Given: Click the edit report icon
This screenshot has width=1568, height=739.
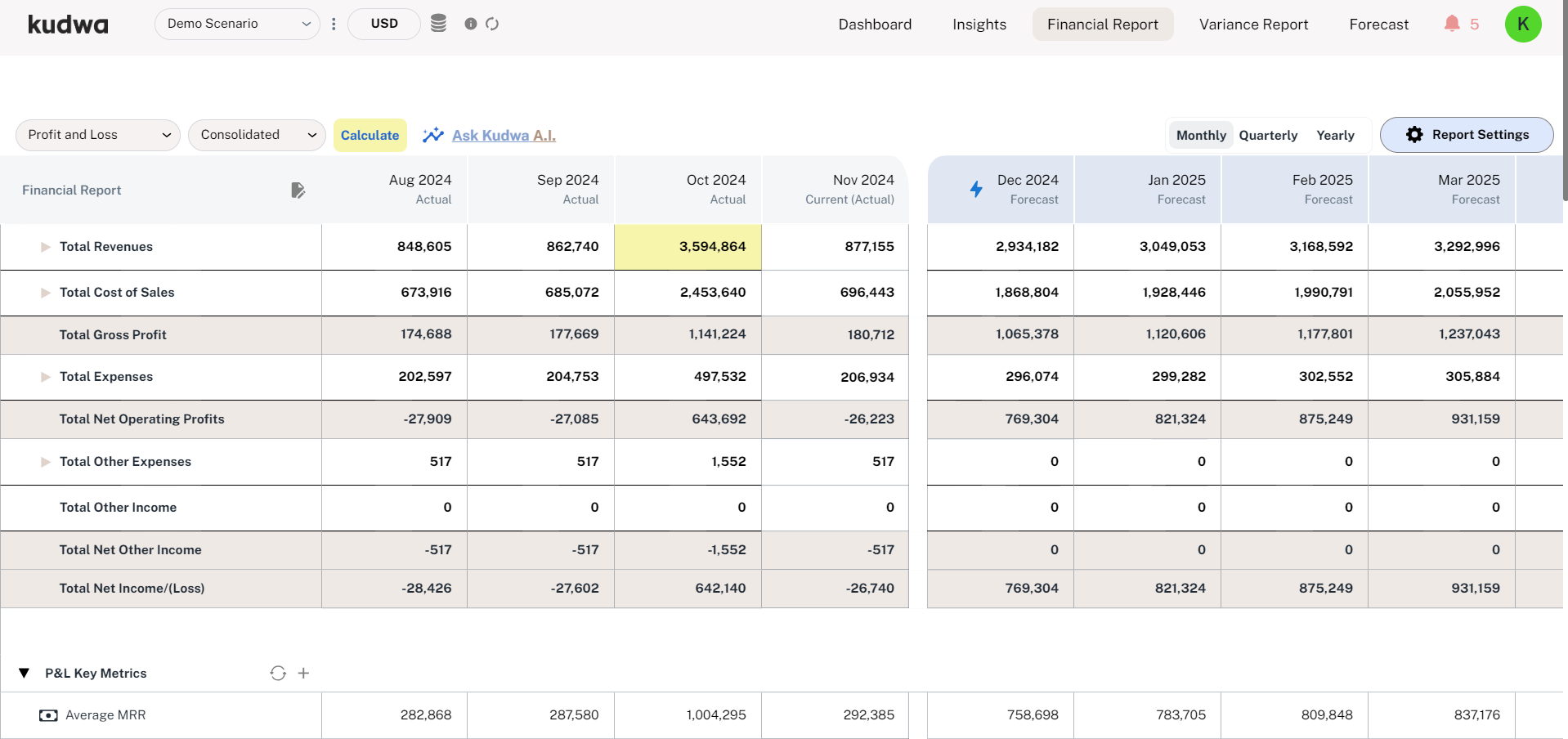Looking at the screenshot, I should (x=298, y=190).
